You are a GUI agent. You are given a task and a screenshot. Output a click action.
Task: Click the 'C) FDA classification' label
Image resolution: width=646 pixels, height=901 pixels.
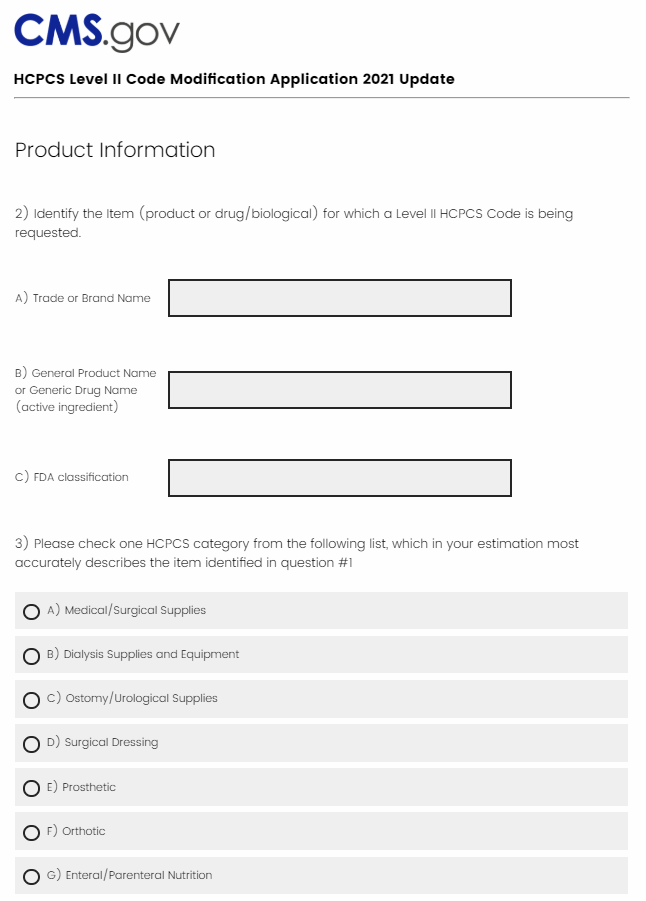click(x=72, y=478)
